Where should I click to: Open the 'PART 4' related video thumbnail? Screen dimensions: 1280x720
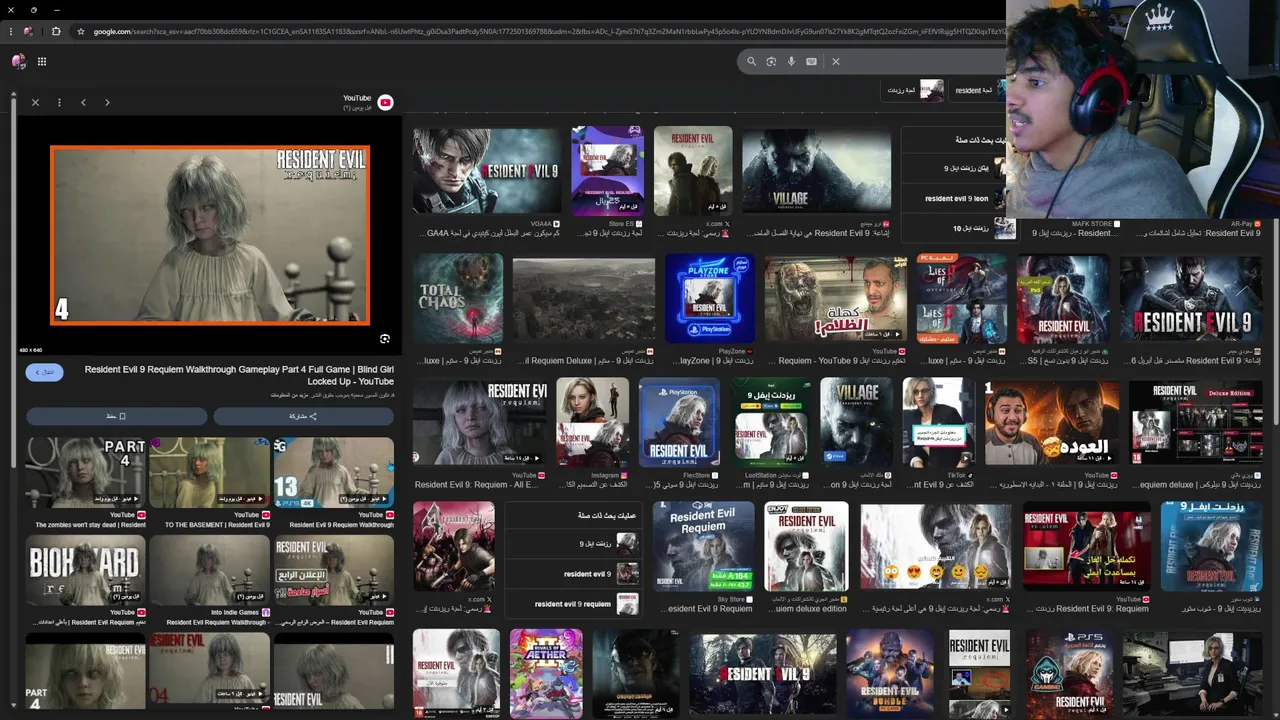click(85, 472)
